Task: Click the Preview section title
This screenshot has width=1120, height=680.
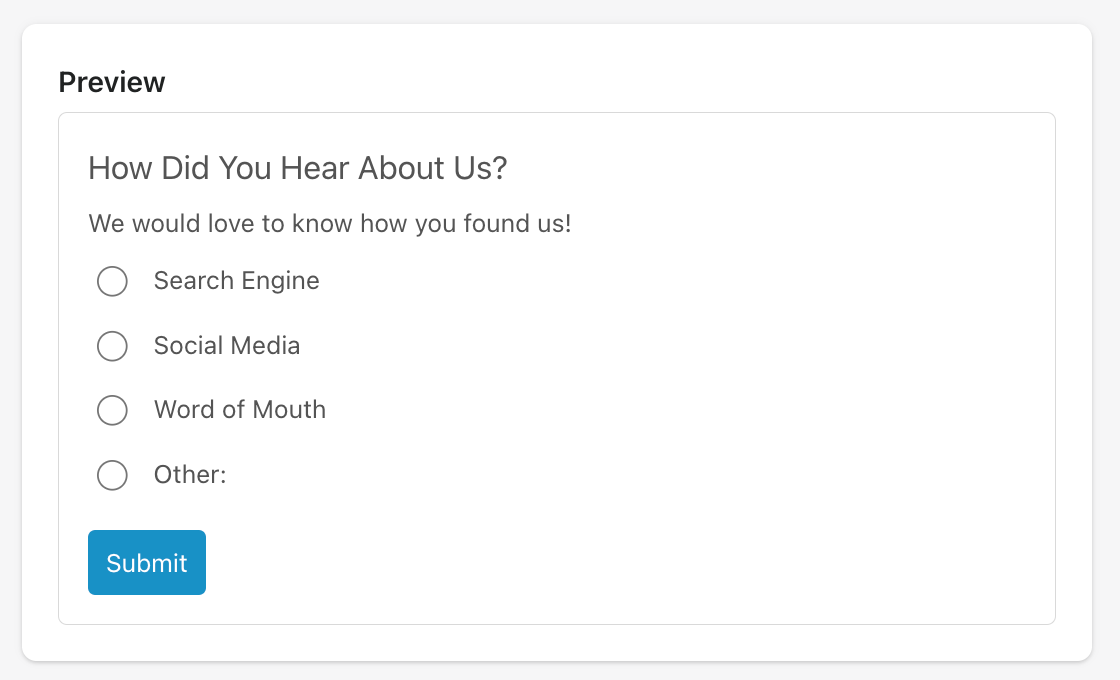Action: [112, 82]
